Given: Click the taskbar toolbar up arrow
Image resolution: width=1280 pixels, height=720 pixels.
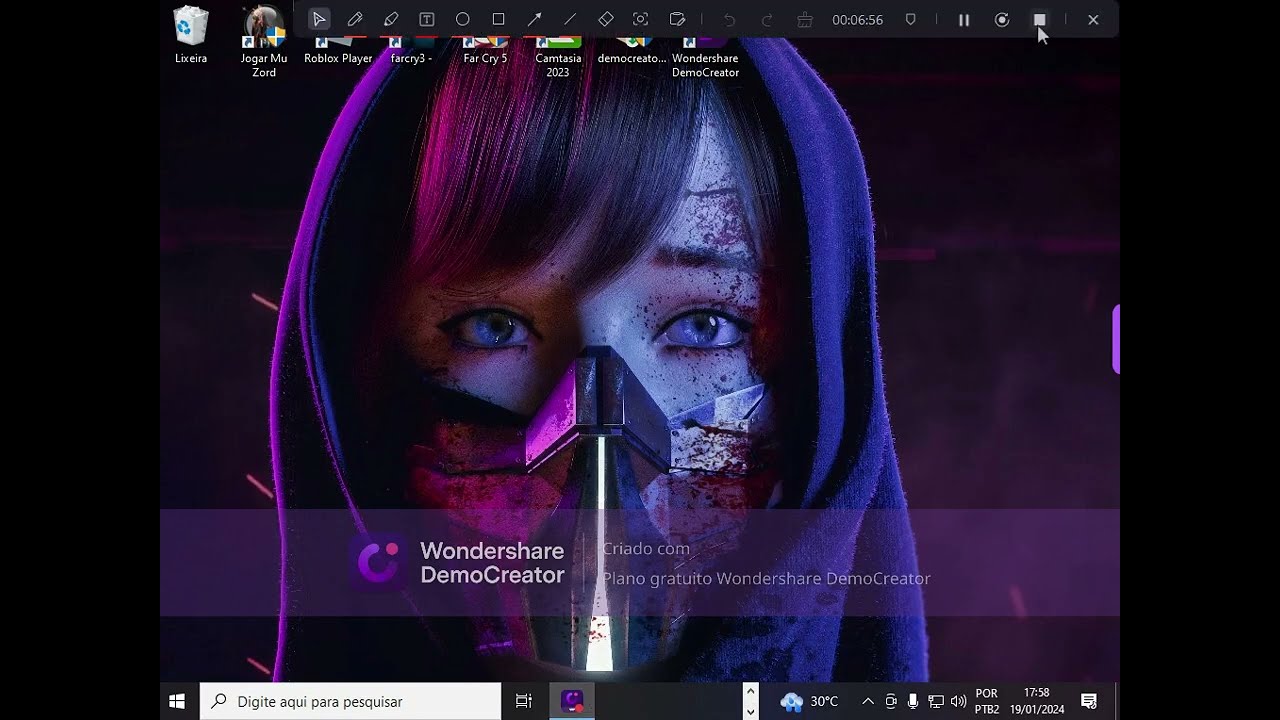Looking at the screenshot, I should (750, 691).
